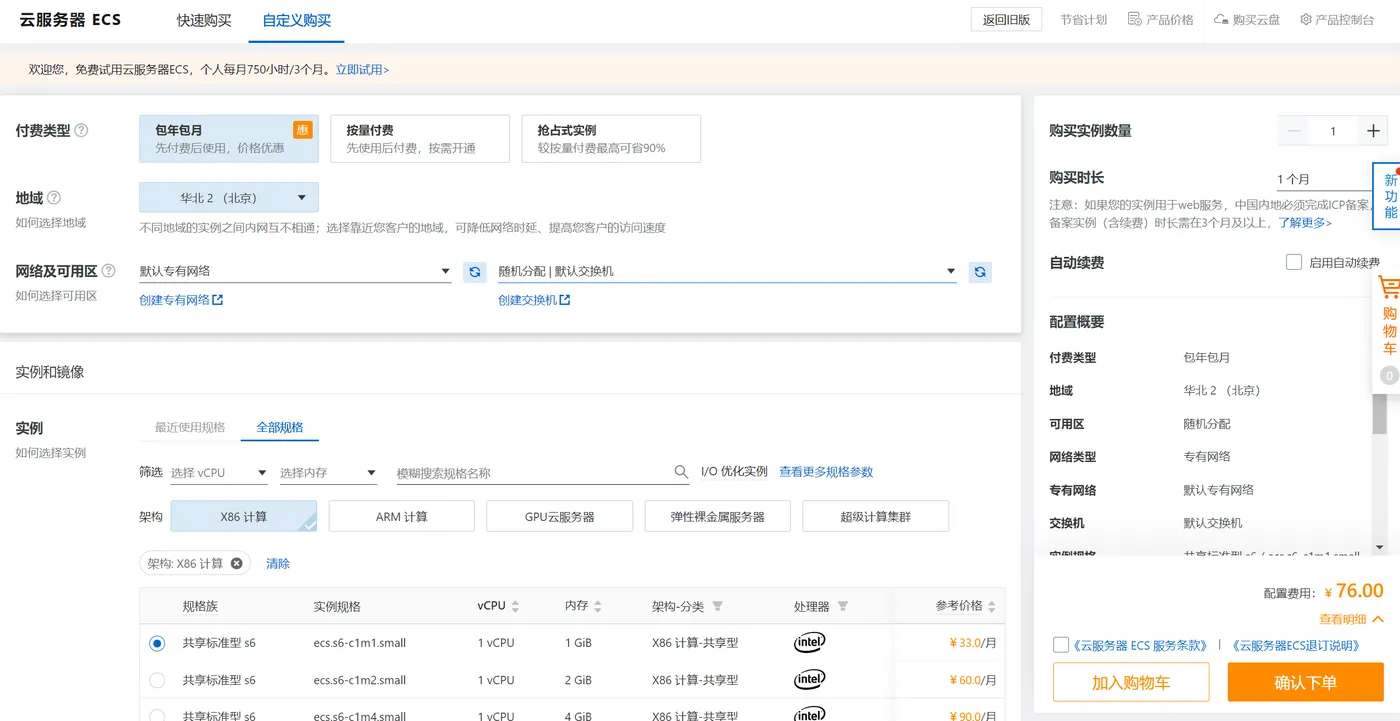This screenshot has height=721, width=1400.
Task: Enable 启用自动续费 checkbox
Action: tap(1294, 262)
